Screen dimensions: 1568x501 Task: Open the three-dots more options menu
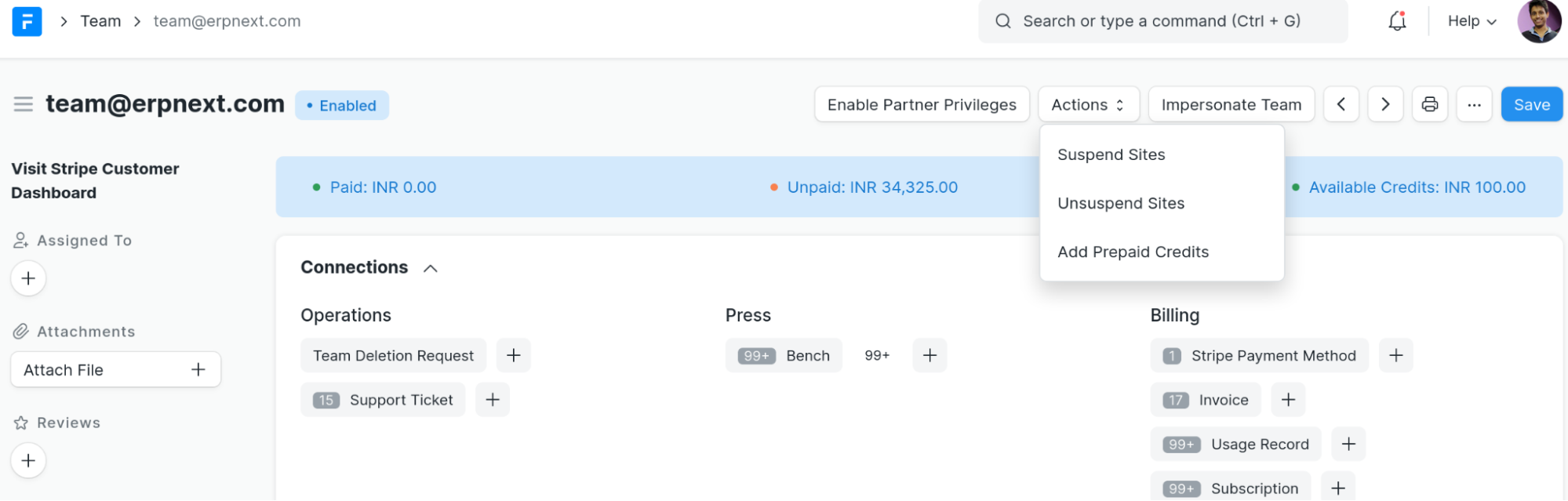pyautogui.click(x=1475, y=104)
